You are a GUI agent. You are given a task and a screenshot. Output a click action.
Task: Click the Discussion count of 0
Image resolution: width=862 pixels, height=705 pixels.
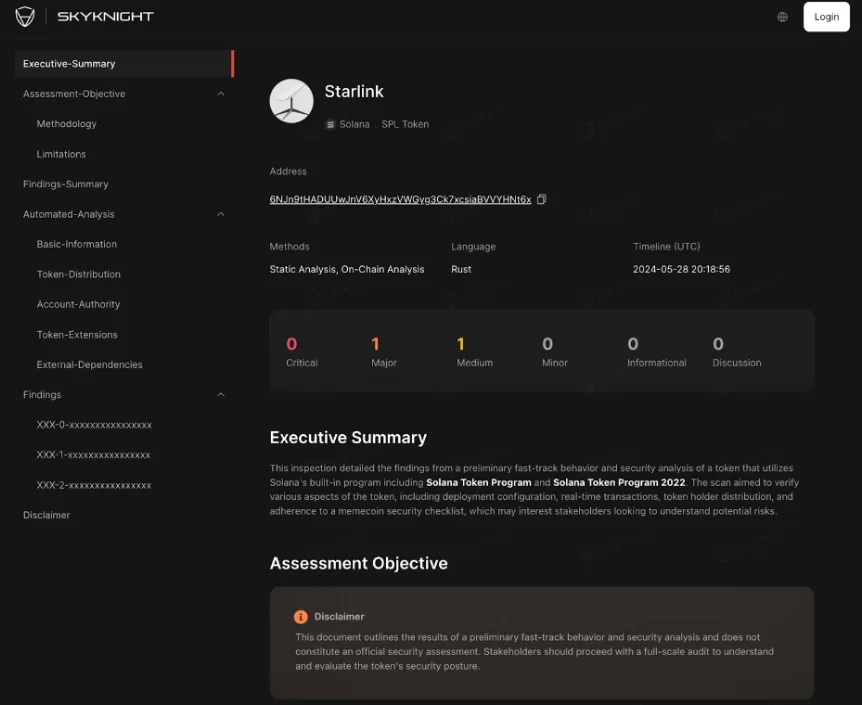718,344
